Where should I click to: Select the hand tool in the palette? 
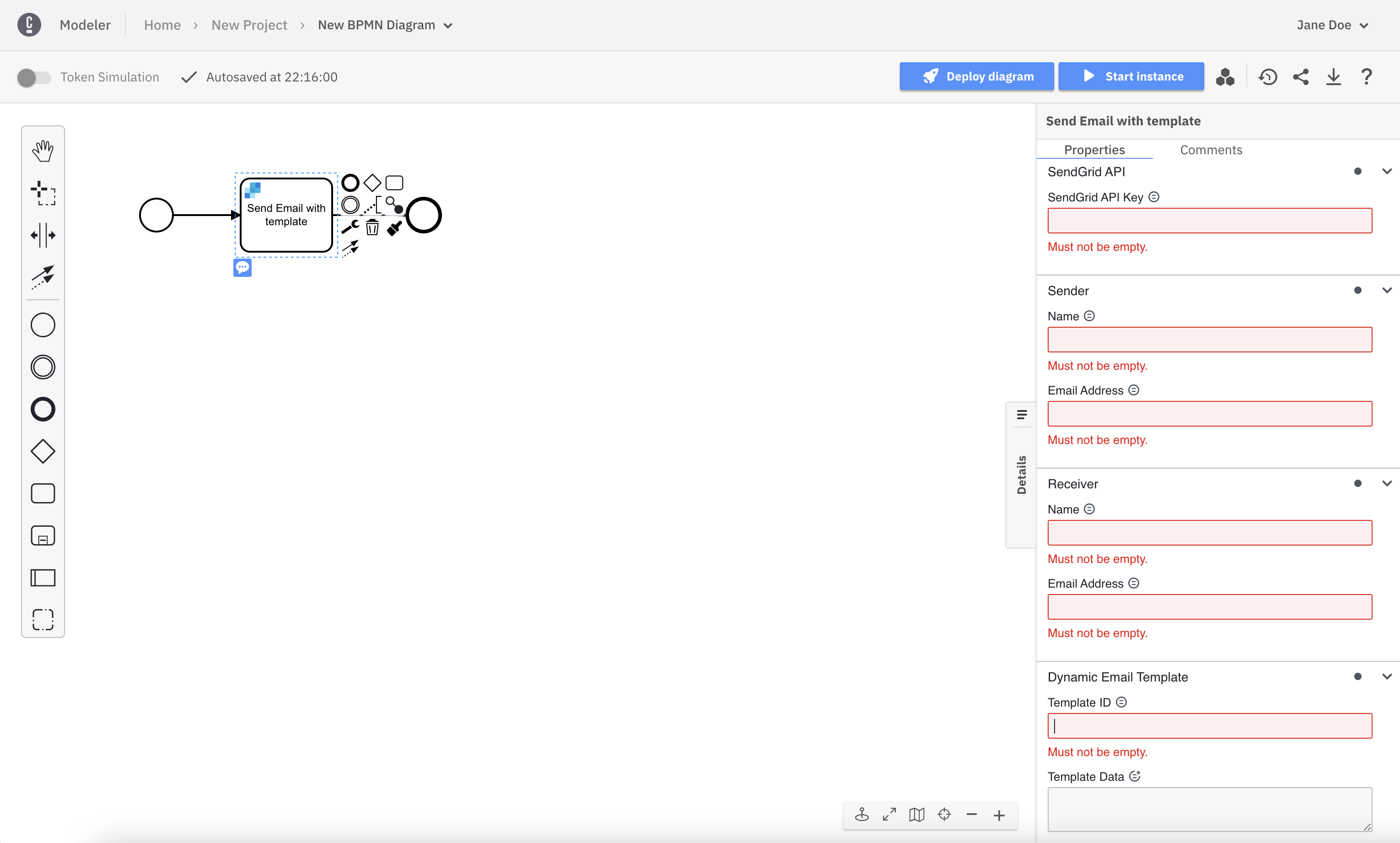point(43,150)
